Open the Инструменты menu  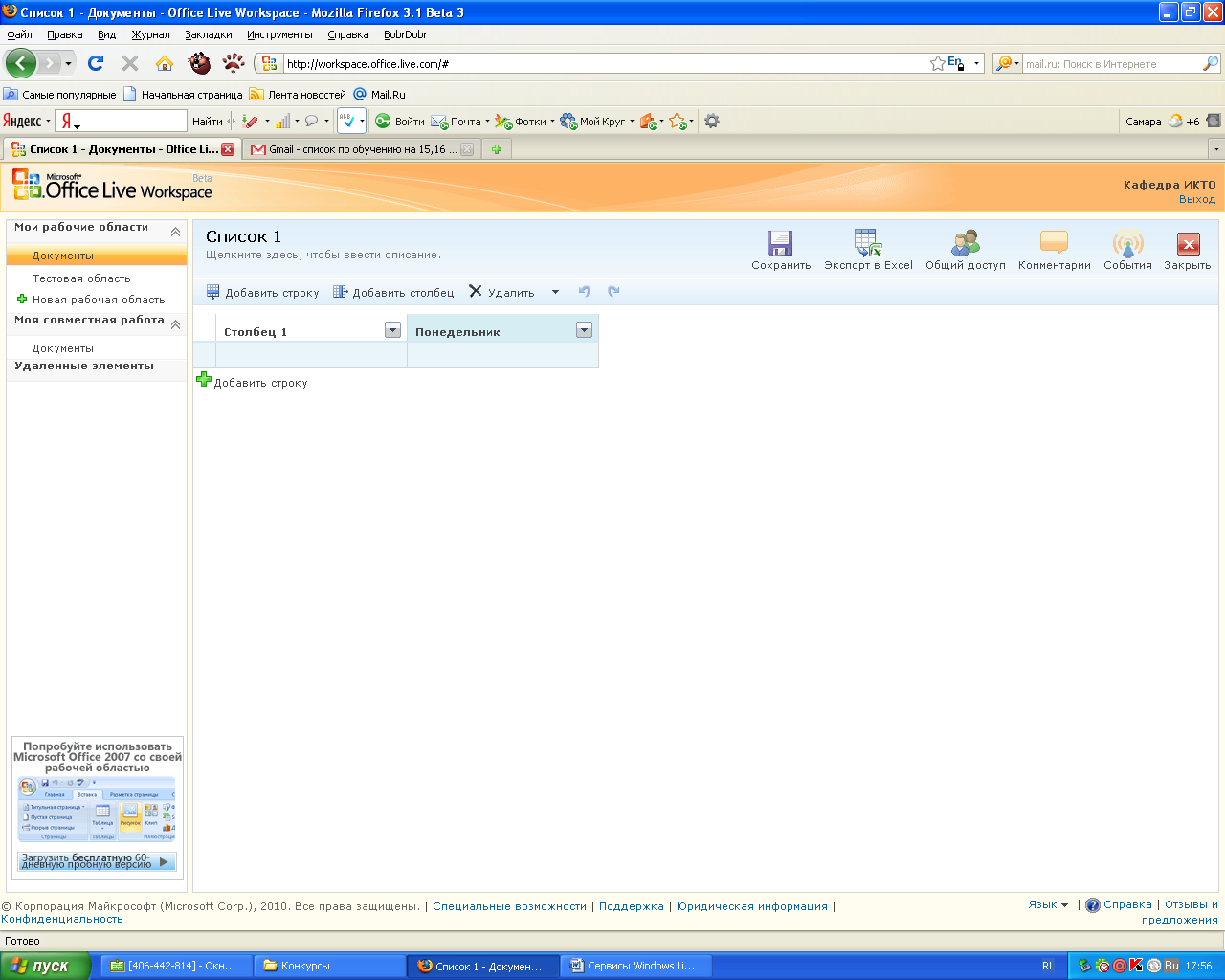279,34
